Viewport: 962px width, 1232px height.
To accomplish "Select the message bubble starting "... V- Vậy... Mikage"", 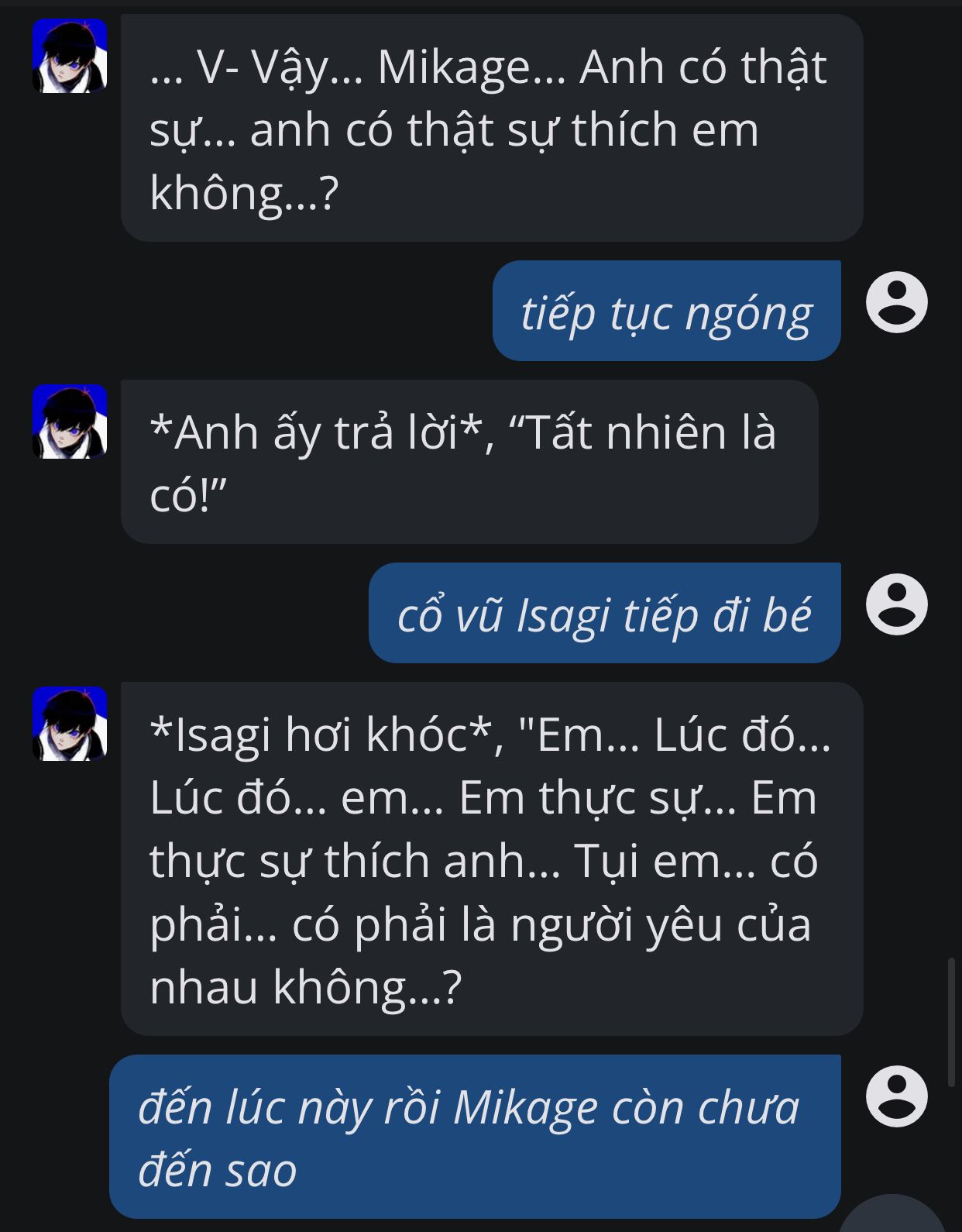I will pos(492,128).
